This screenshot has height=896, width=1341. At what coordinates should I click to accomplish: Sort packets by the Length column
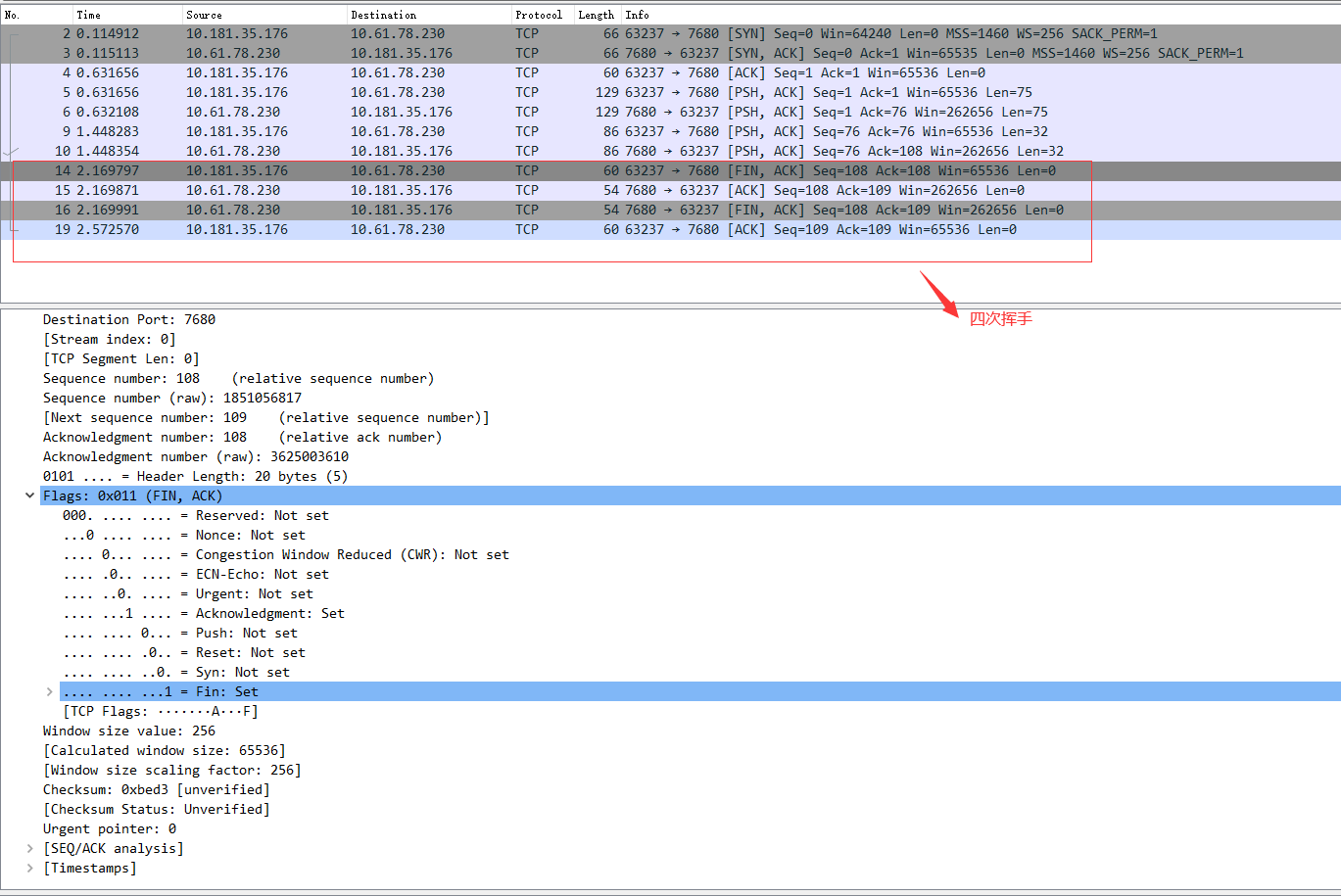[596, 14]
